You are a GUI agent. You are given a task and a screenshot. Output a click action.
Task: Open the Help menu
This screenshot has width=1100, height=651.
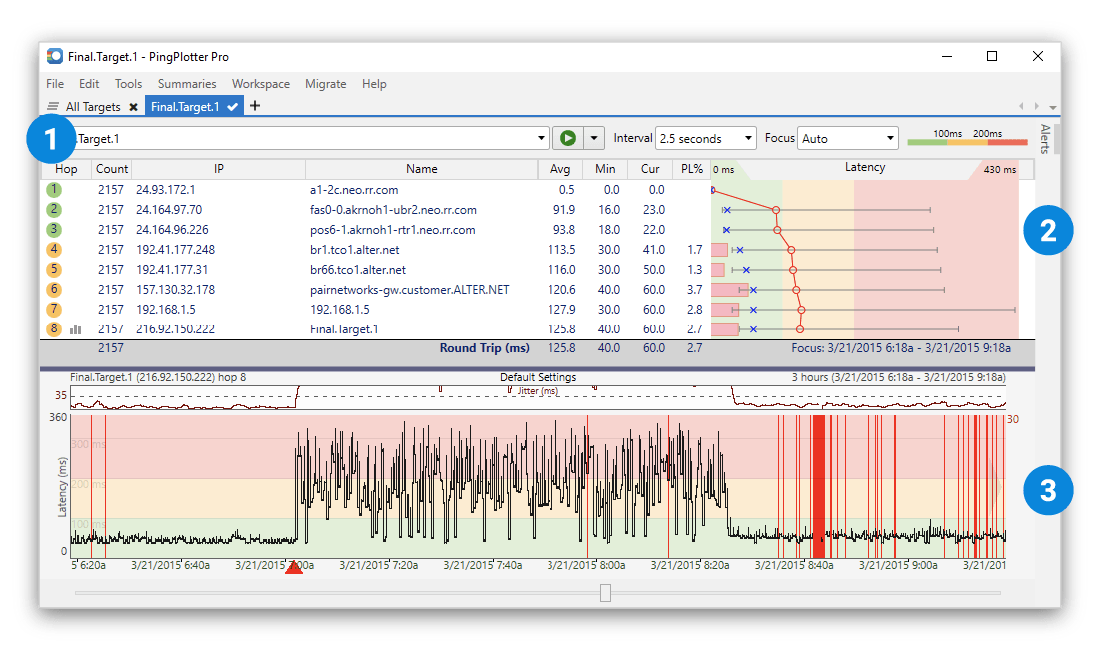pyautogui.click(x=374, y=83)
